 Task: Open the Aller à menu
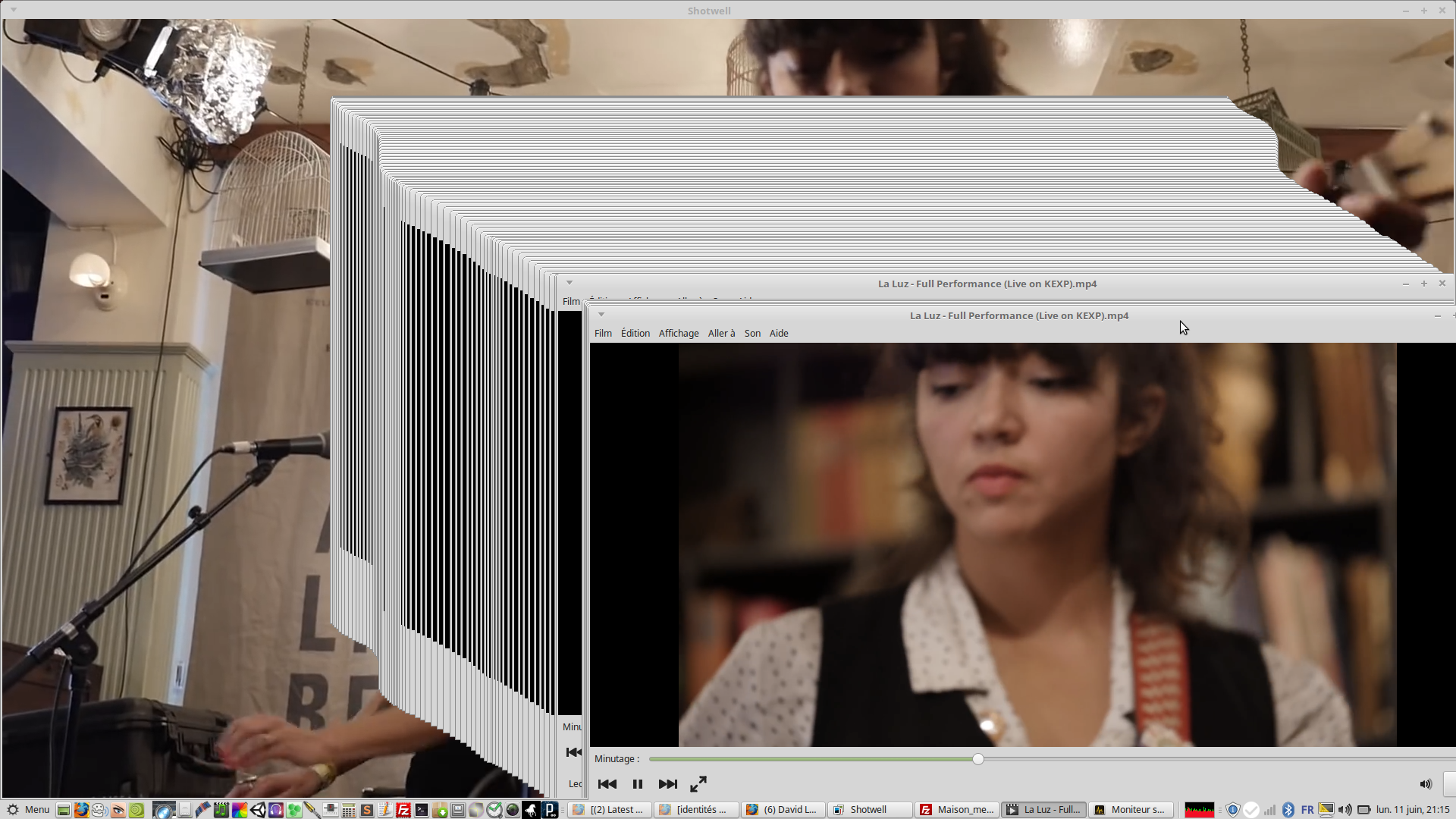[721, 333]
